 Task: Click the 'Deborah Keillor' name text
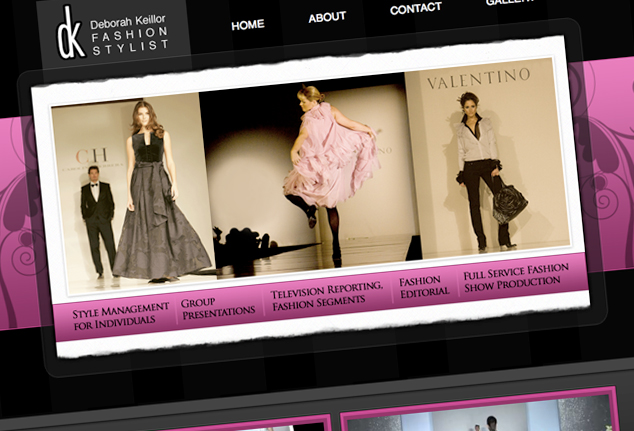point(128,22)
